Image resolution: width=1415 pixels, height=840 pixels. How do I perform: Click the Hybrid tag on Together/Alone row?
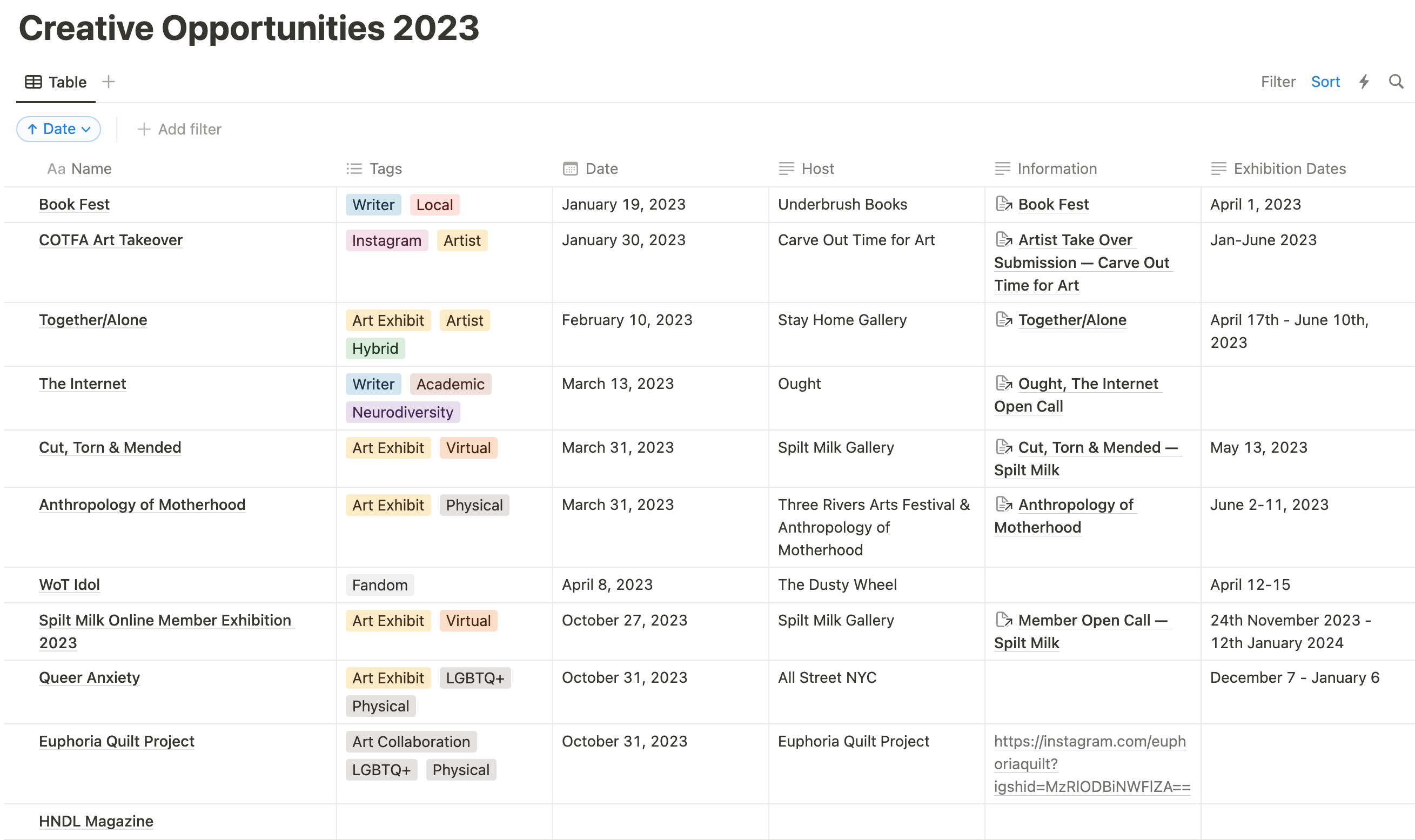375,348
